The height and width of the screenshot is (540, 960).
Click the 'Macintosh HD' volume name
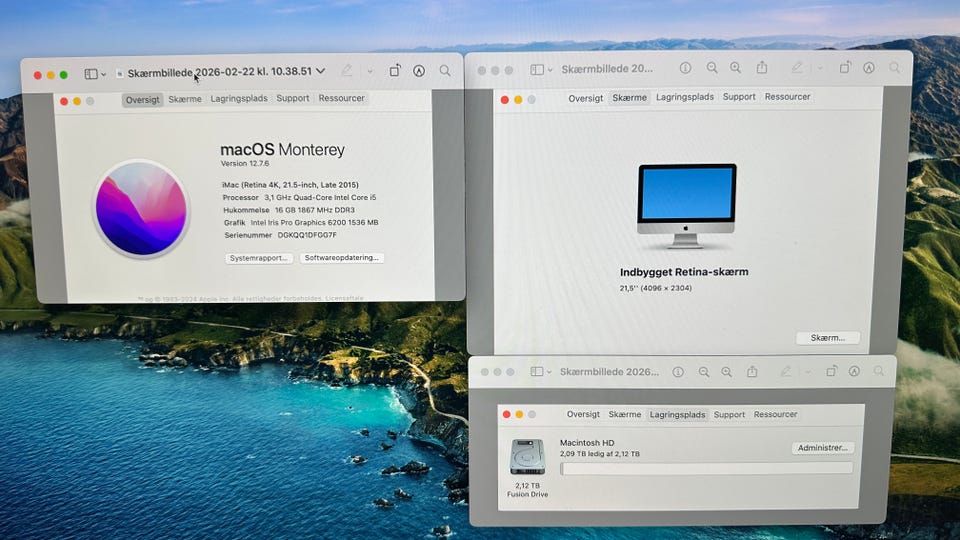(x=587, y=443)
